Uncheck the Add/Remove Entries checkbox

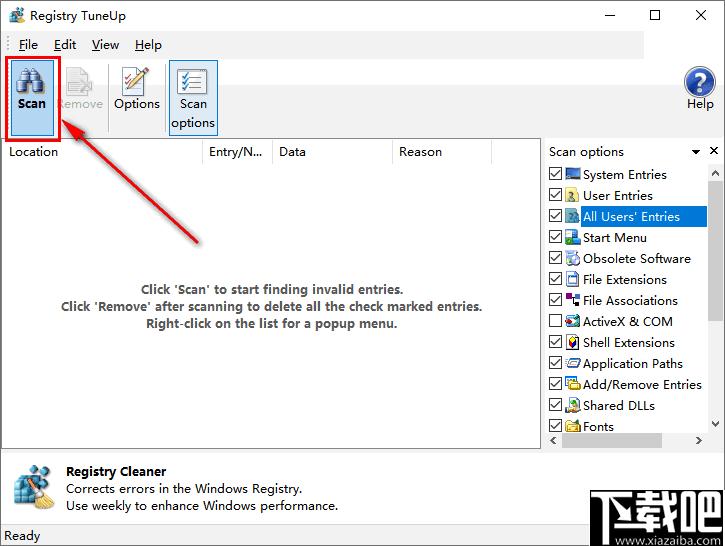pyautogui.click(x=555, y=384)
